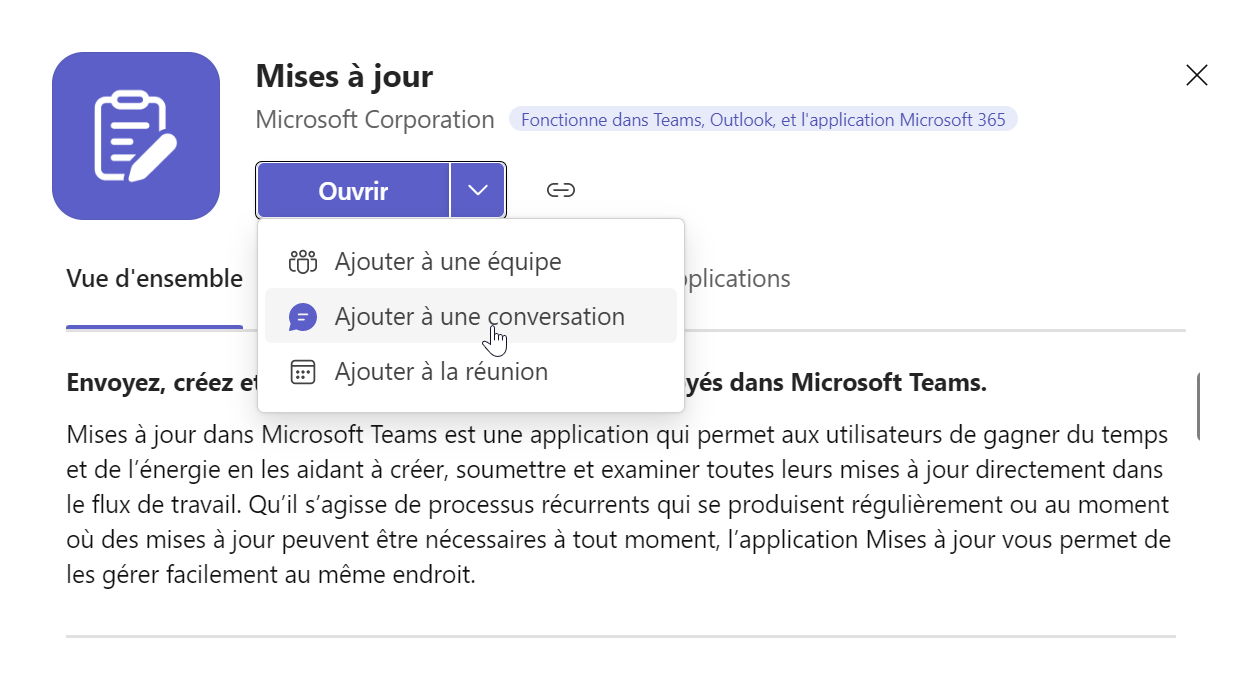Open the app with the Ouvrir button
This screenshot has width=1251, height=681.
click(352, 189)
